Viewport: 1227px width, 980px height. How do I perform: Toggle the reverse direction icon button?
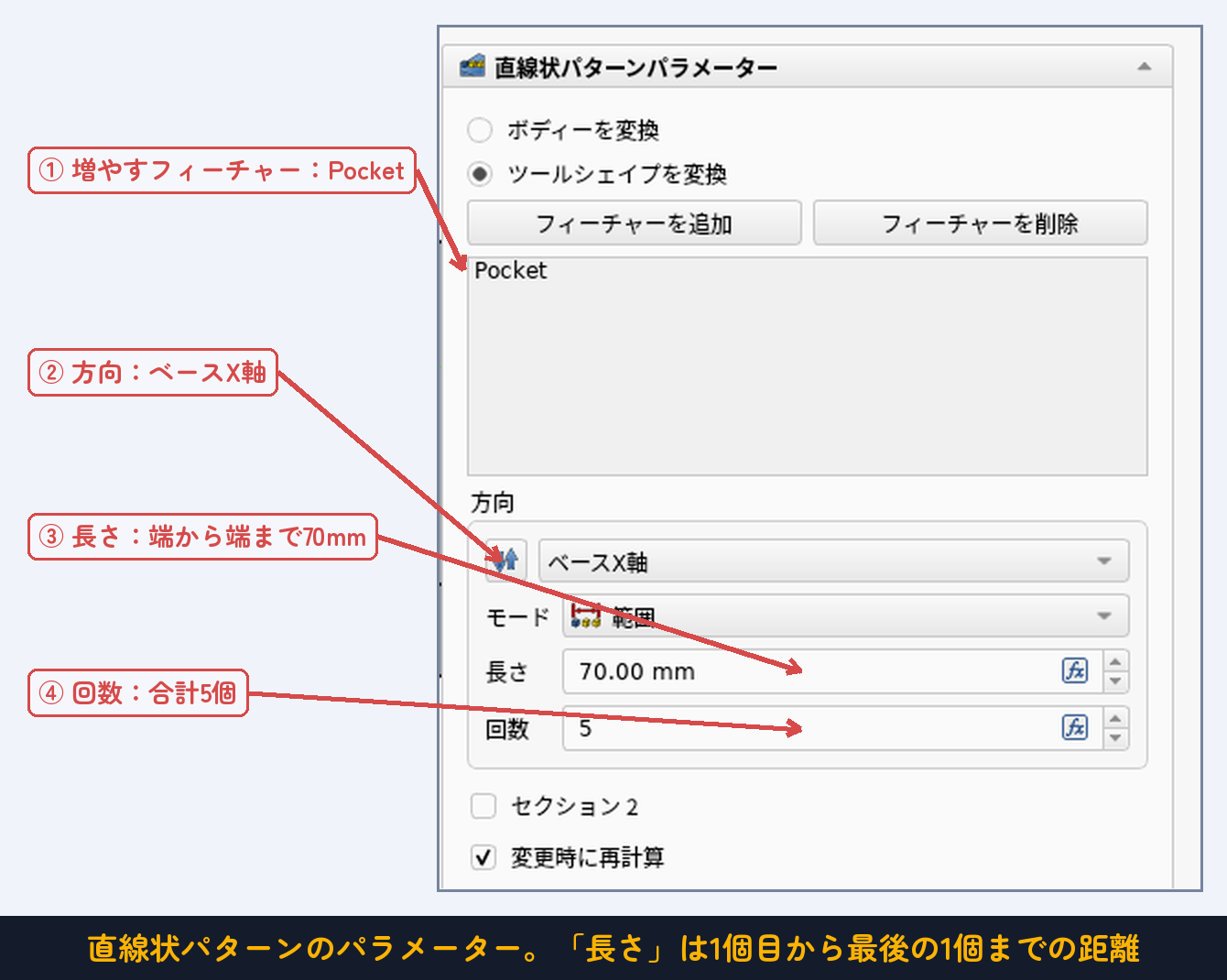point(505,559)
